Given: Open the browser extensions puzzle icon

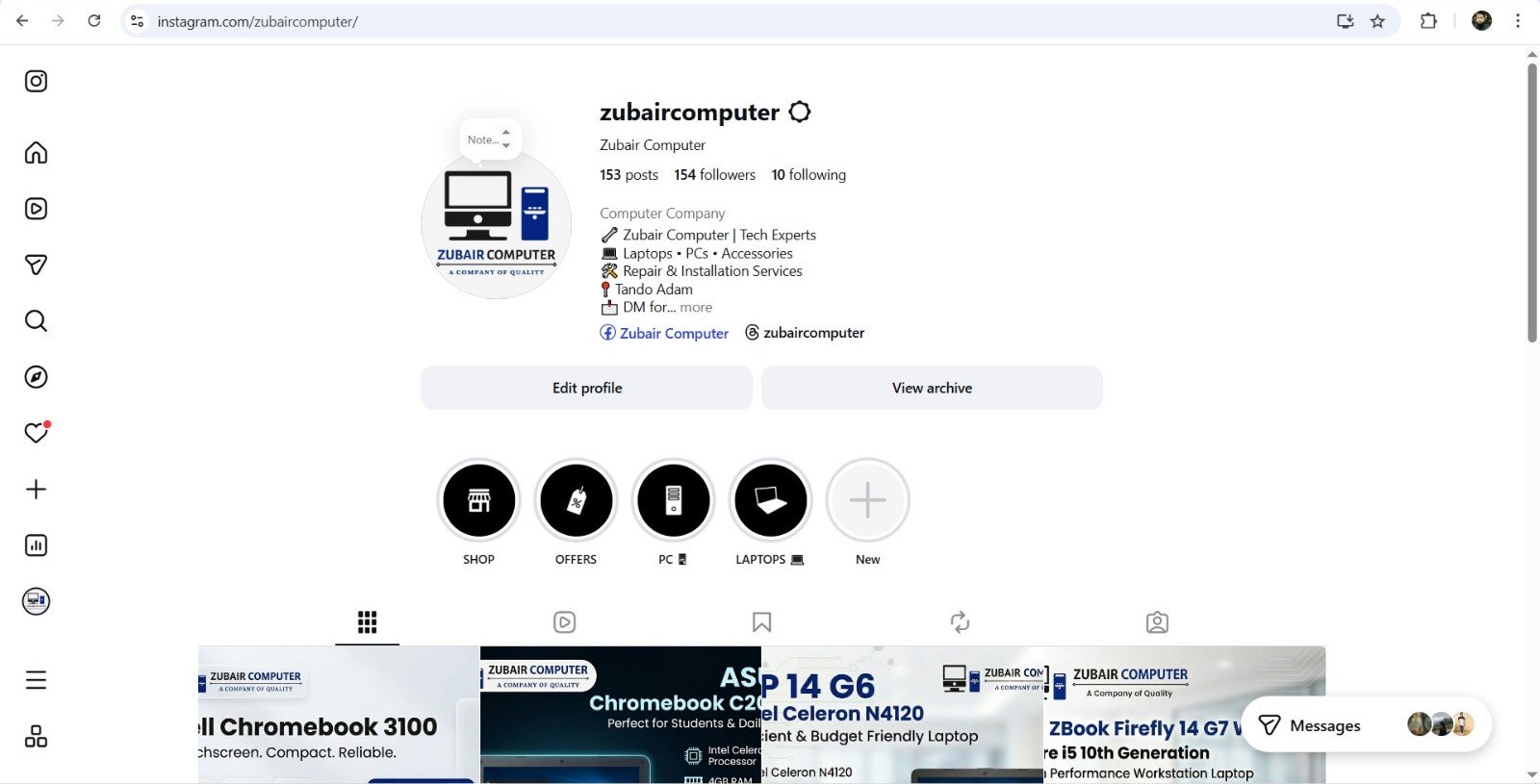Looking at the screenshot, I should 1428,21.
